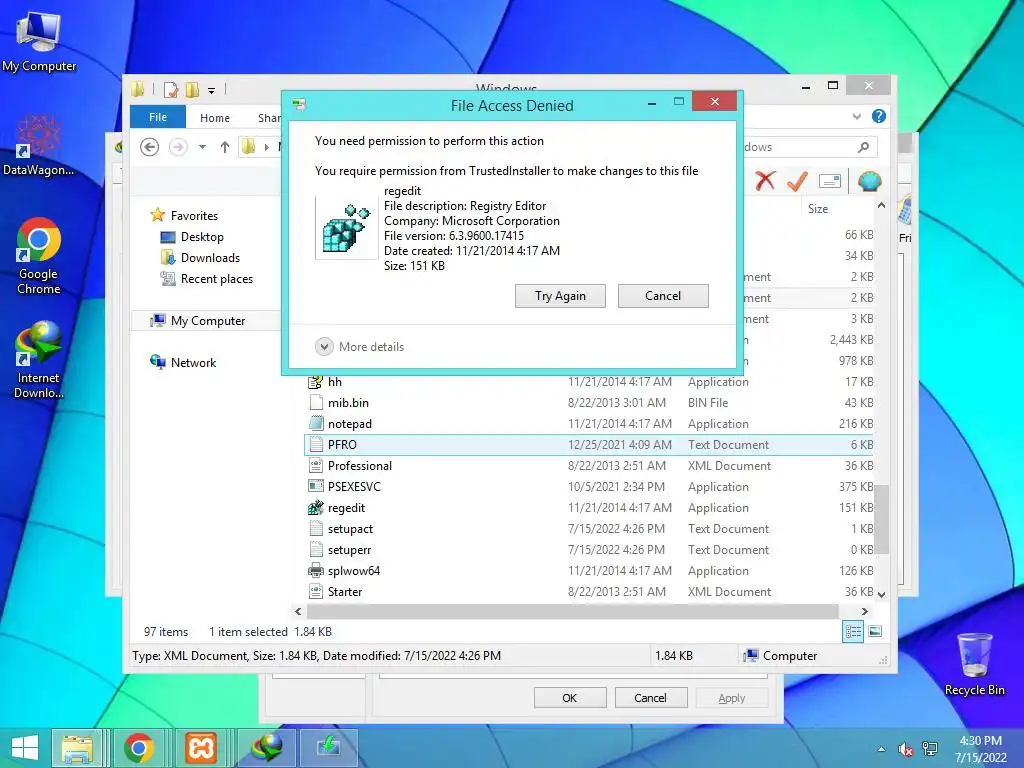Select the setupact text document
The height and width of the screenshot is (768, 1024).
[x=590, y=528]
